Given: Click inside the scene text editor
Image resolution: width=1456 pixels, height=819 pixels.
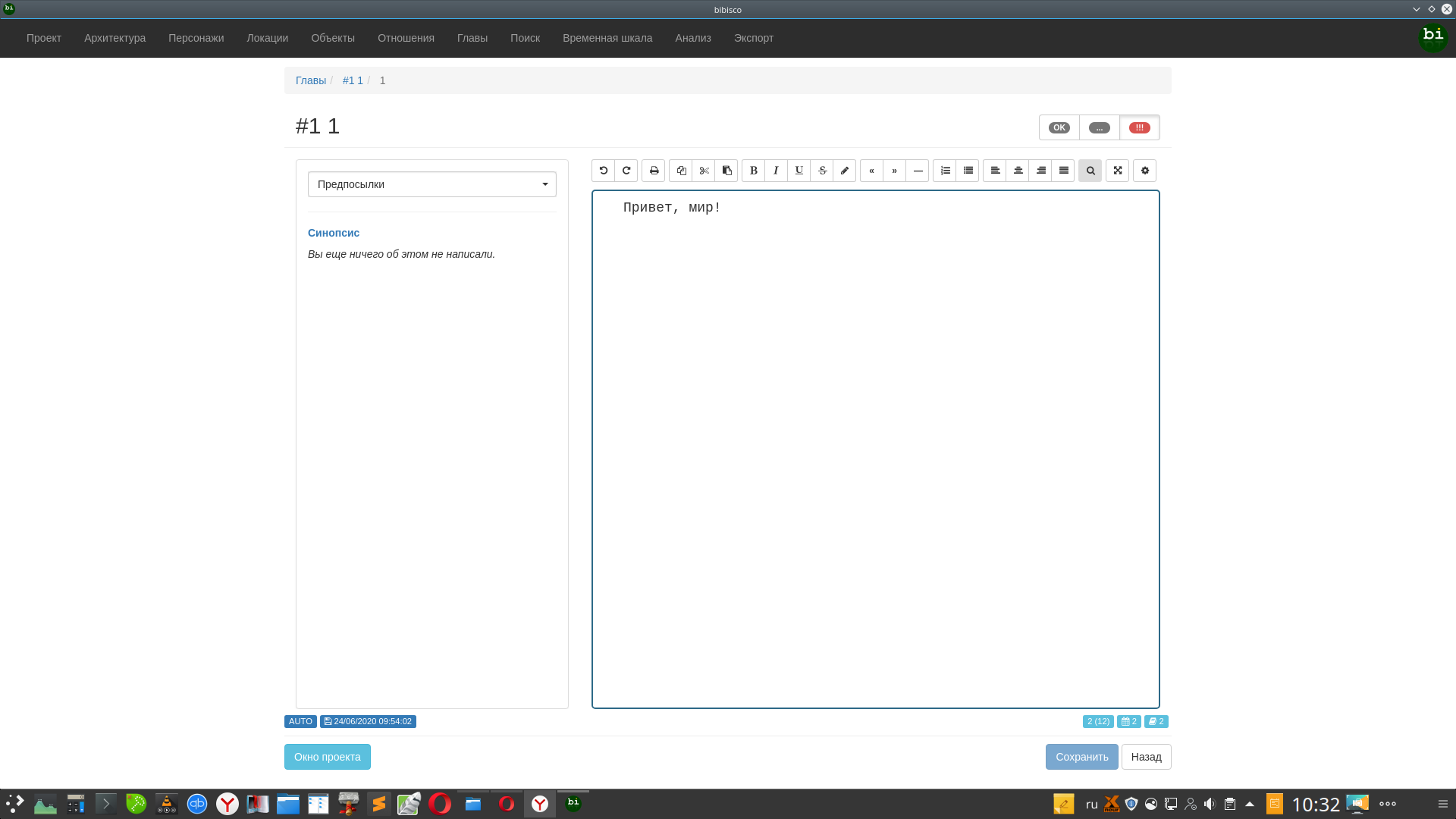Looking at the screenshot, I should [x=876, y=447].
